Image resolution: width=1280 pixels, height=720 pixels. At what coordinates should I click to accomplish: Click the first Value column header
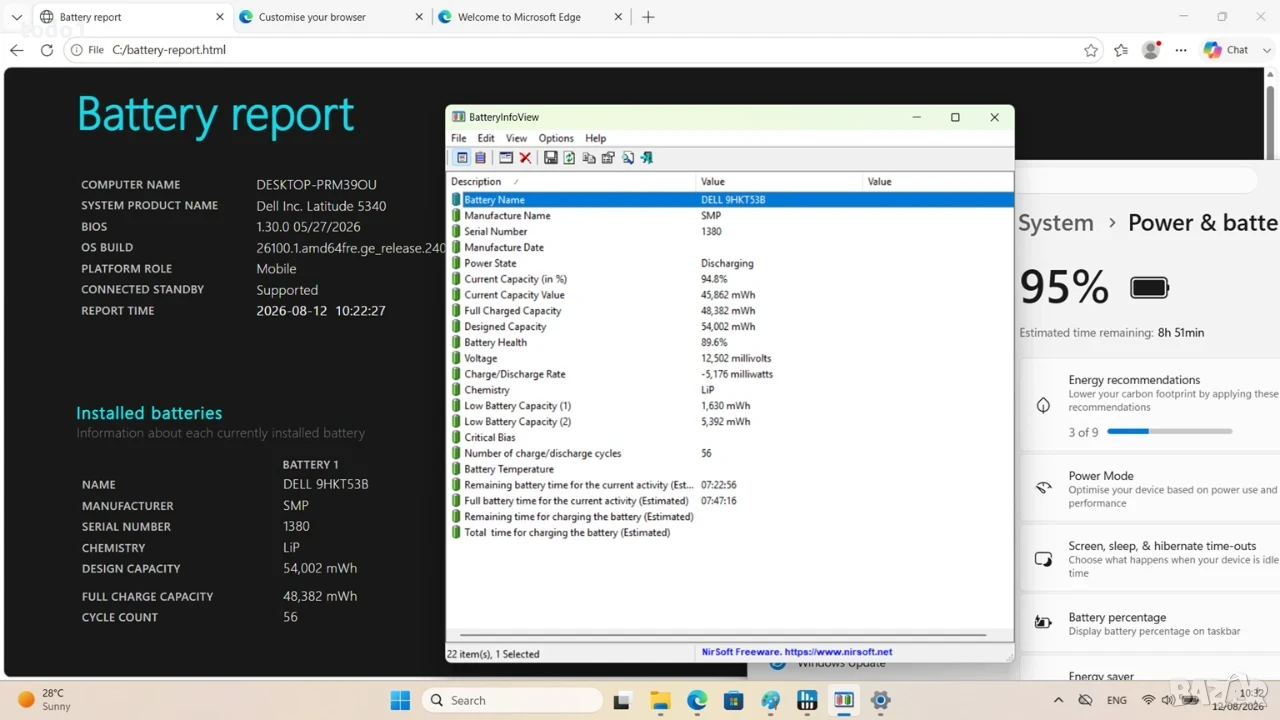[x=779, y=182]
